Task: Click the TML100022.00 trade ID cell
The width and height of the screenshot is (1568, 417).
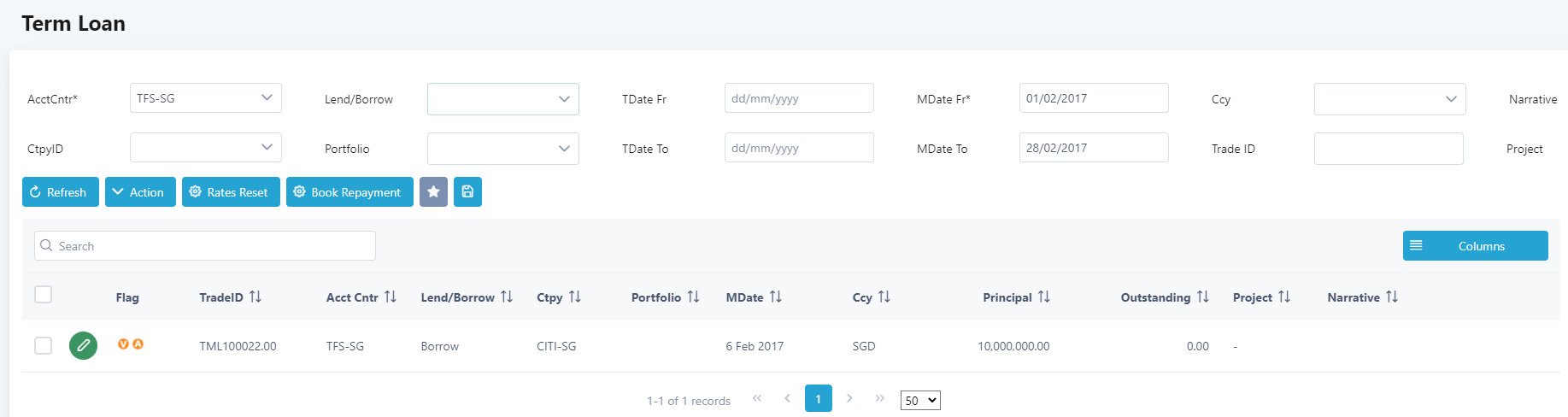Action: click(238, 346)
